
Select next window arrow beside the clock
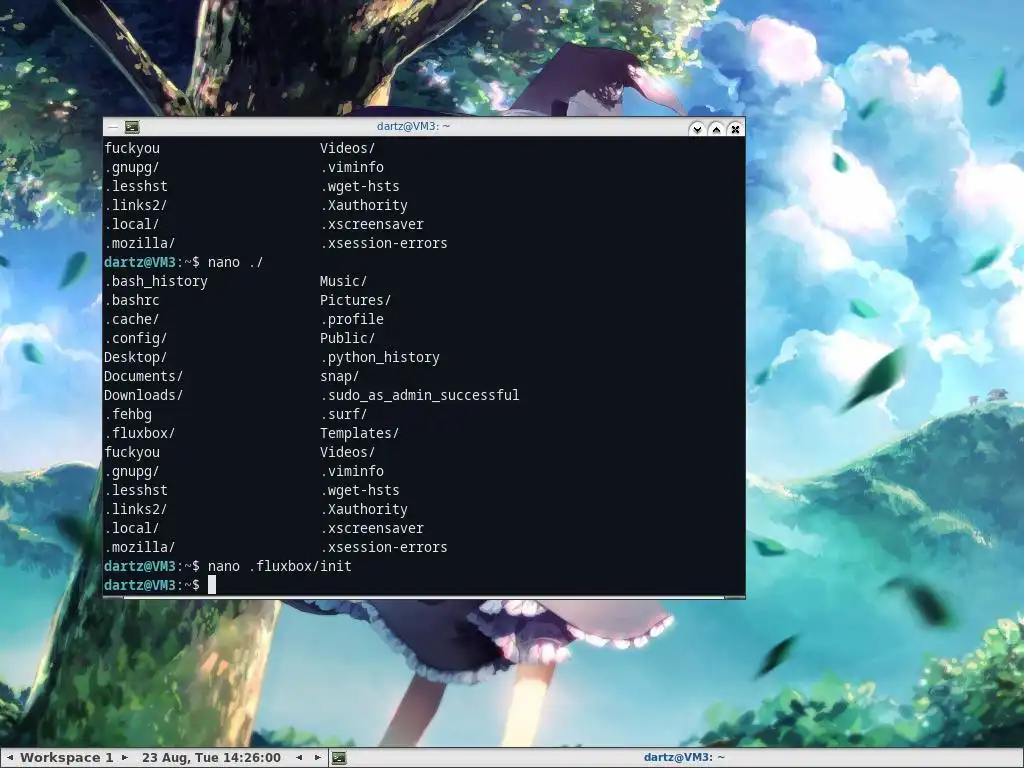pyautogui.click(x=317, y=758)
